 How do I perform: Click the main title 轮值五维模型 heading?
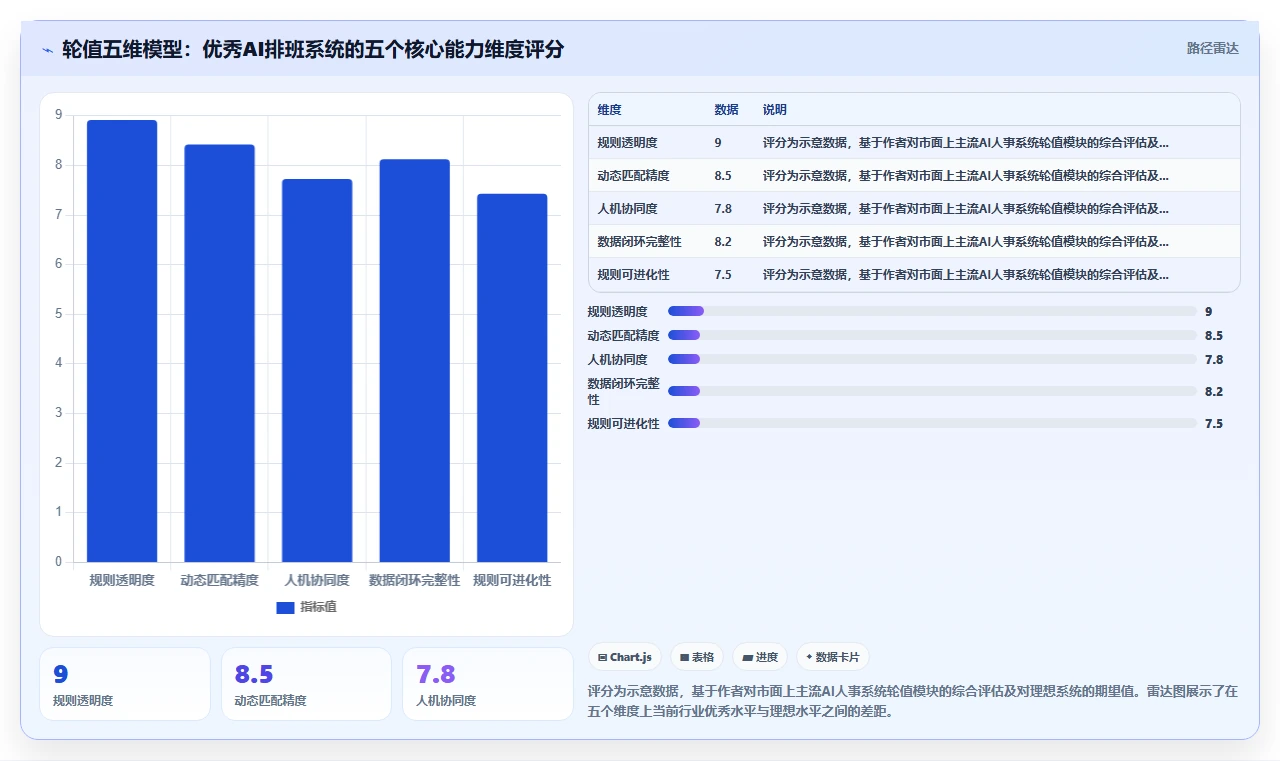313,49
